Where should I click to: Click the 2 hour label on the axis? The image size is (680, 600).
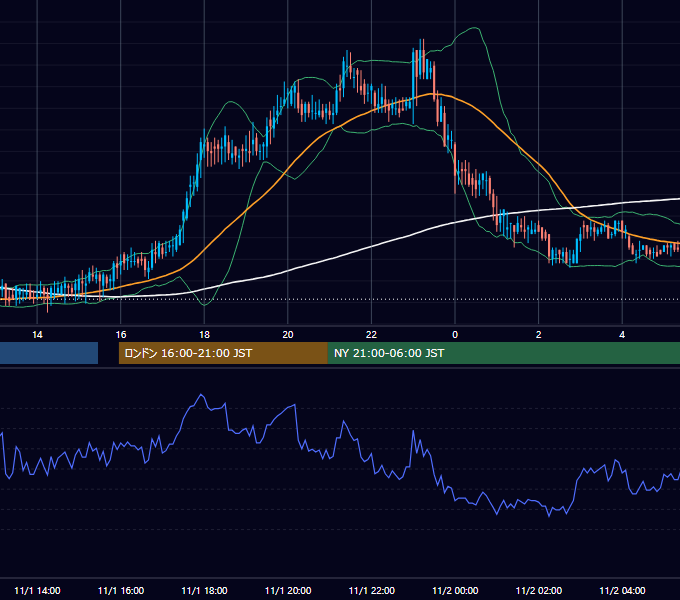click(x=539, y=335)
